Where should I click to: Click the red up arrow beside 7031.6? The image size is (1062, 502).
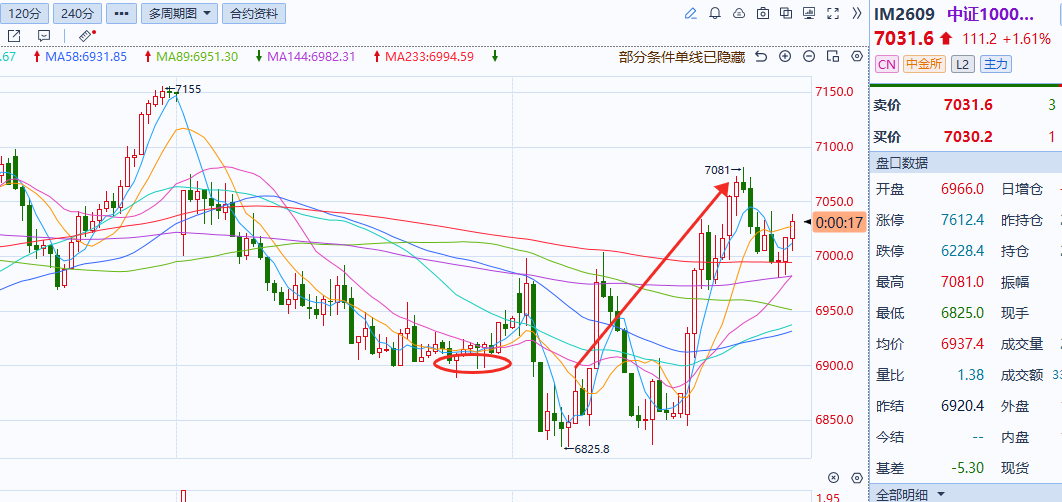click(x=946, y=39)
